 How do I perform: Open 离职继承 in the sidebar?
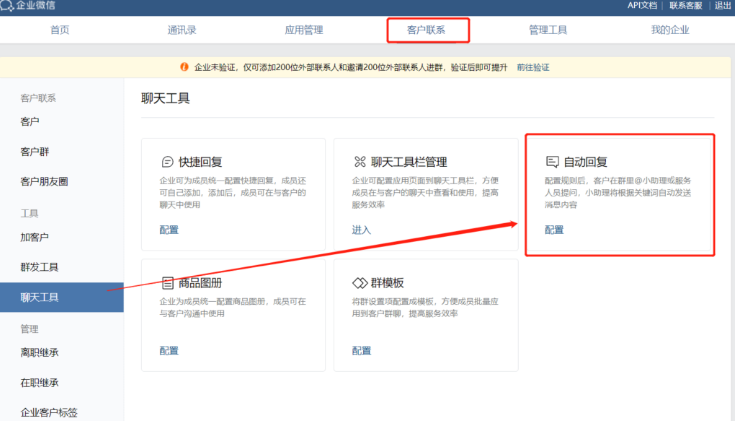coord(40,352)
